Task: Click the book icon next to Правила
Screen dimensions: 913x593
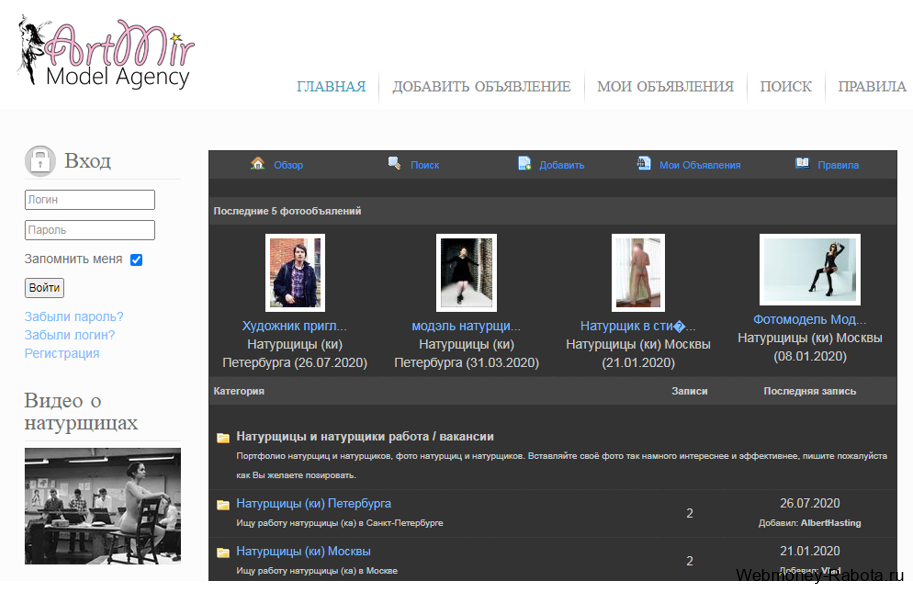Action: (802, 164)
